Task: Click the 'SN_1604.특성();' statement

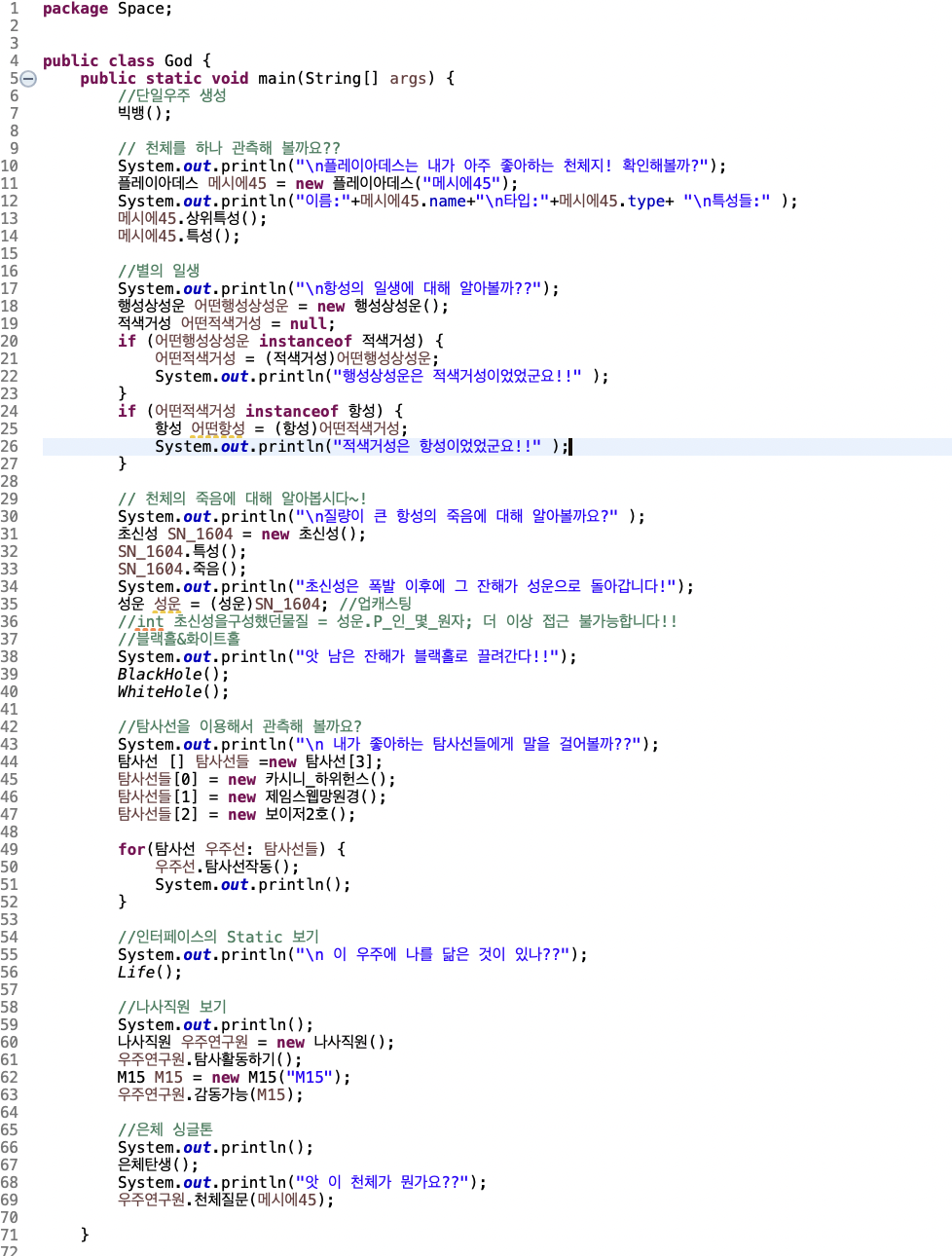Action: point(182,552)
